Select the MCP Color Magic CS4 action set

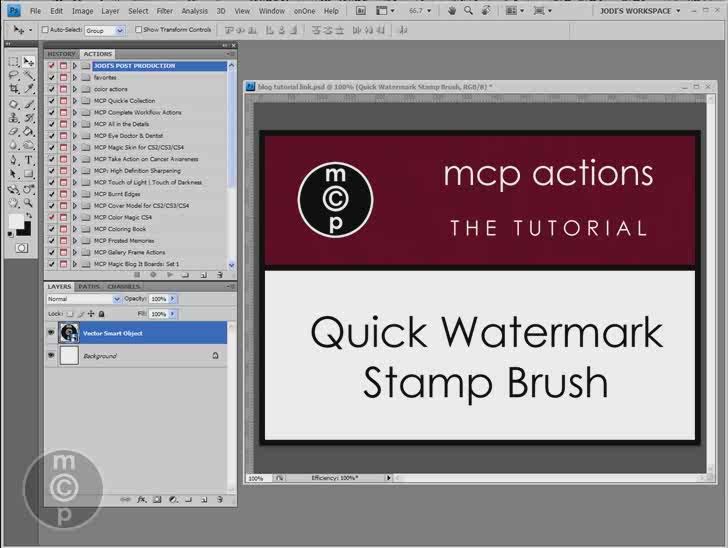[123, 217]
